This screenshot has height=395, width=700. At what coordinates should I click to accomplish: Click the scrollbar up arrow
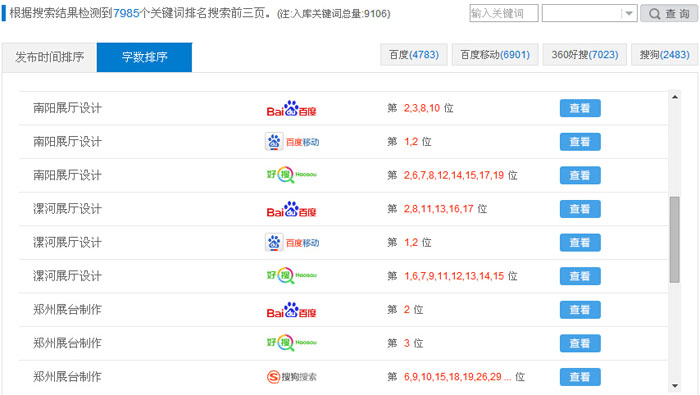tap(675, 97)
